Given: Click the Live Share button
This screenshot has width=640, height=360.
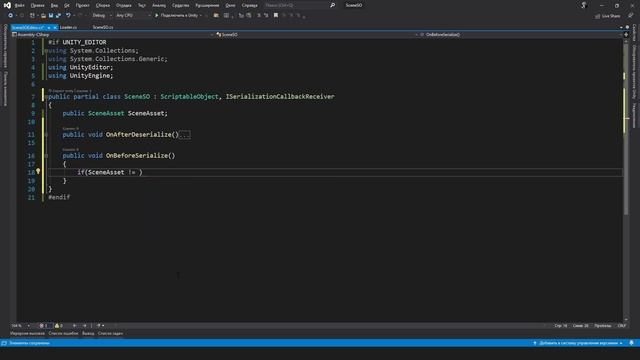Looking at the screenshot, I should [607, 16].
